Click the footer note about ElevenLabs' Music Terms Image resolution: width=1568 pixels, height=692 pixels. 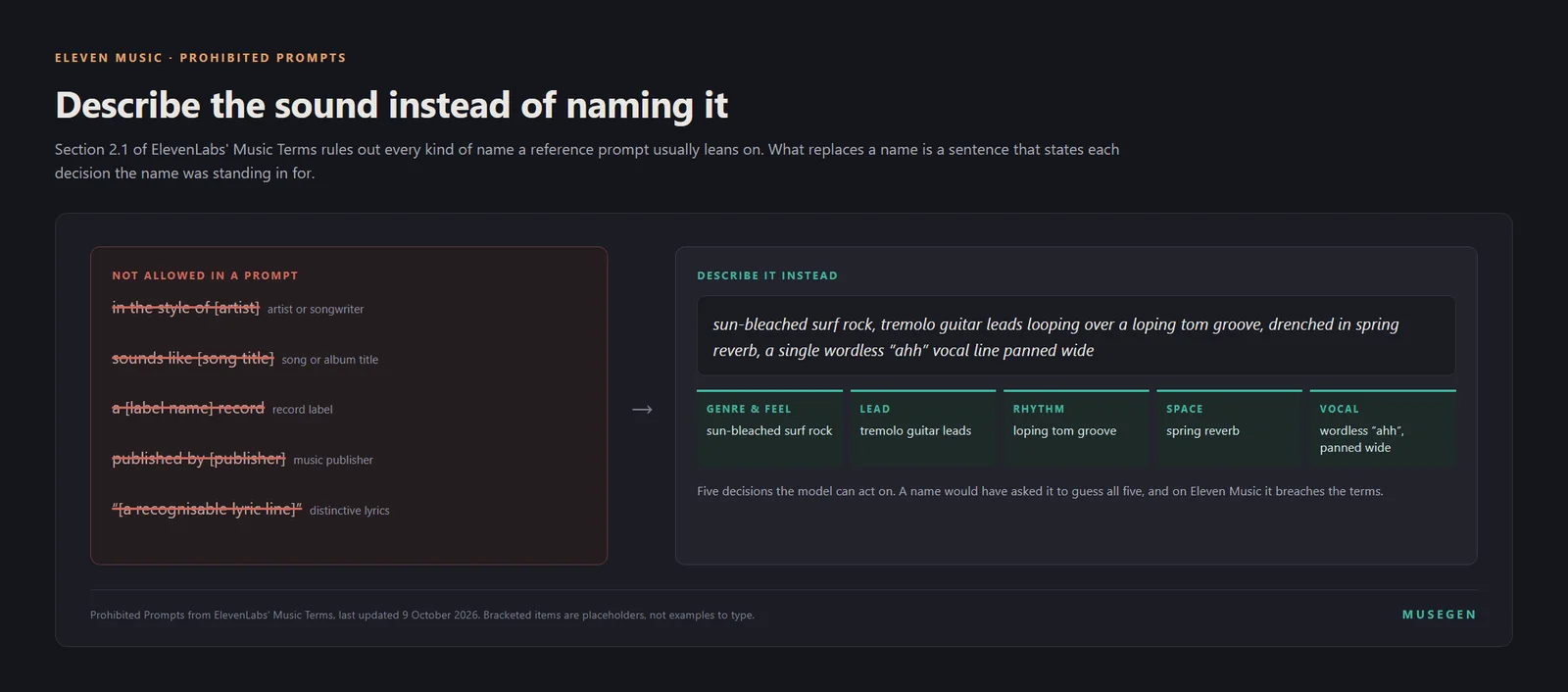click(422, 616)
